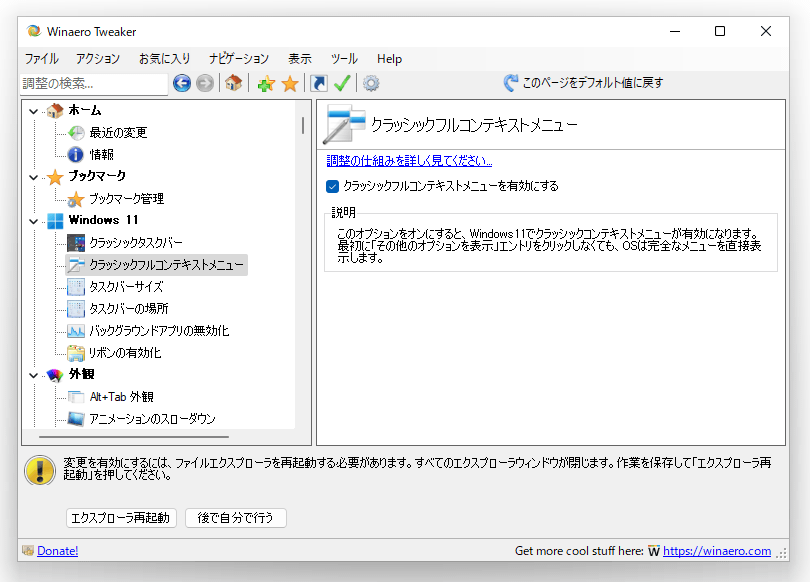Click the blue shortcut arrow toolbar icon
Image resolution: width=810 pixels, height=582 pixels.
pos(319,83)
